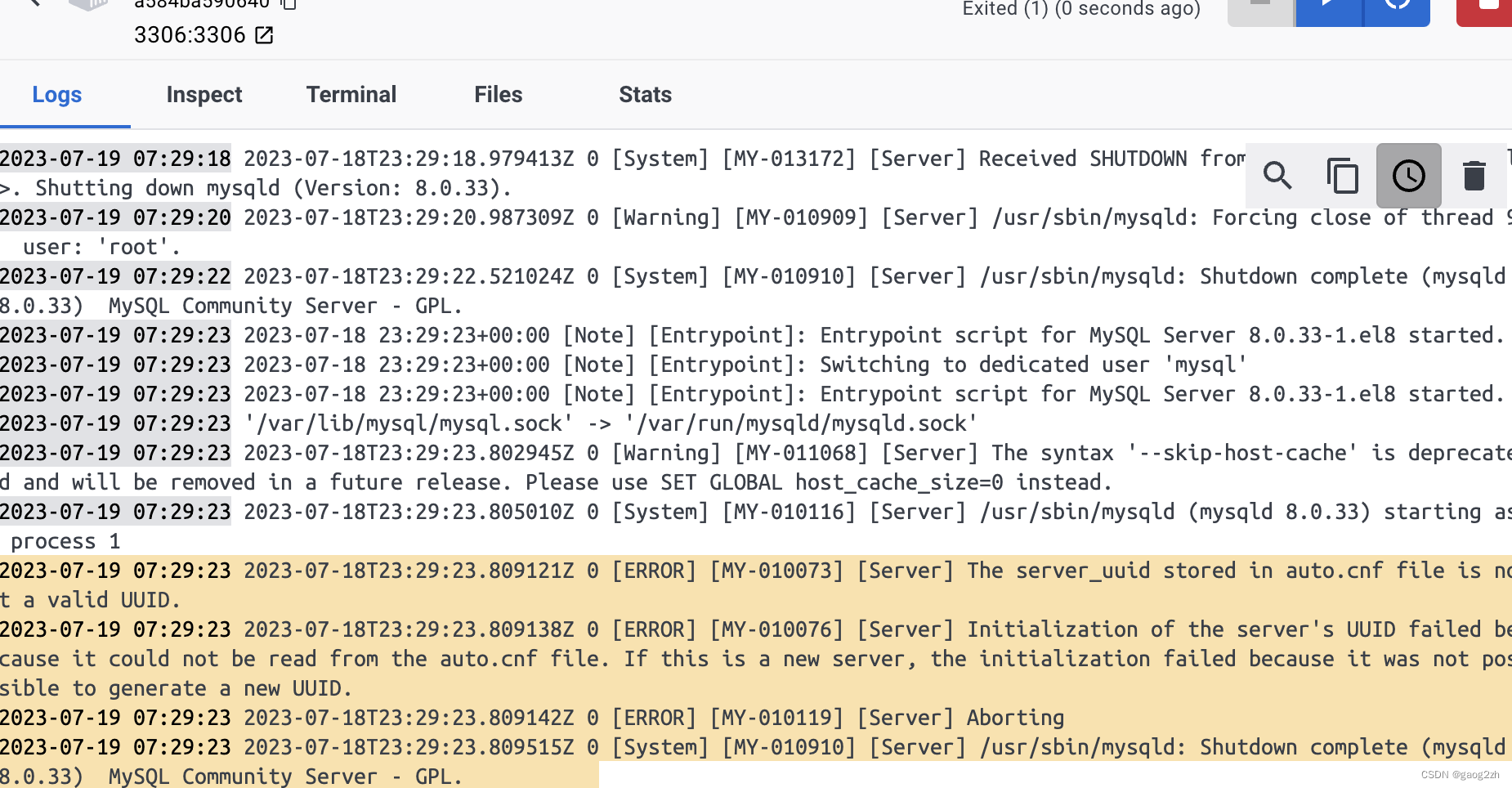
Task: Open the 3306:3306 port link icon
Action: click(264, 35)
